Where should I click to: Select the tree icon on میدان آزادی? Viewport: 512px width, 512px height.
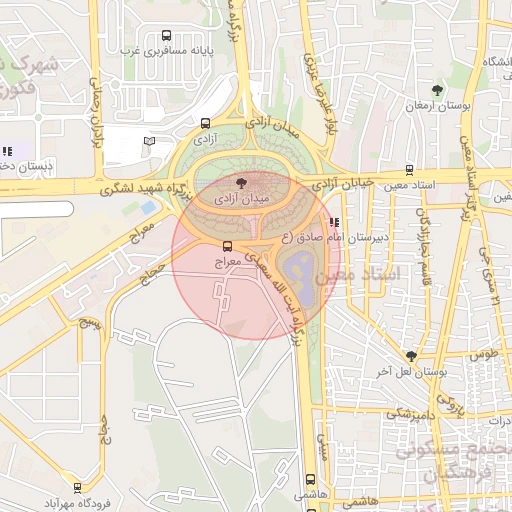[241, 183]
